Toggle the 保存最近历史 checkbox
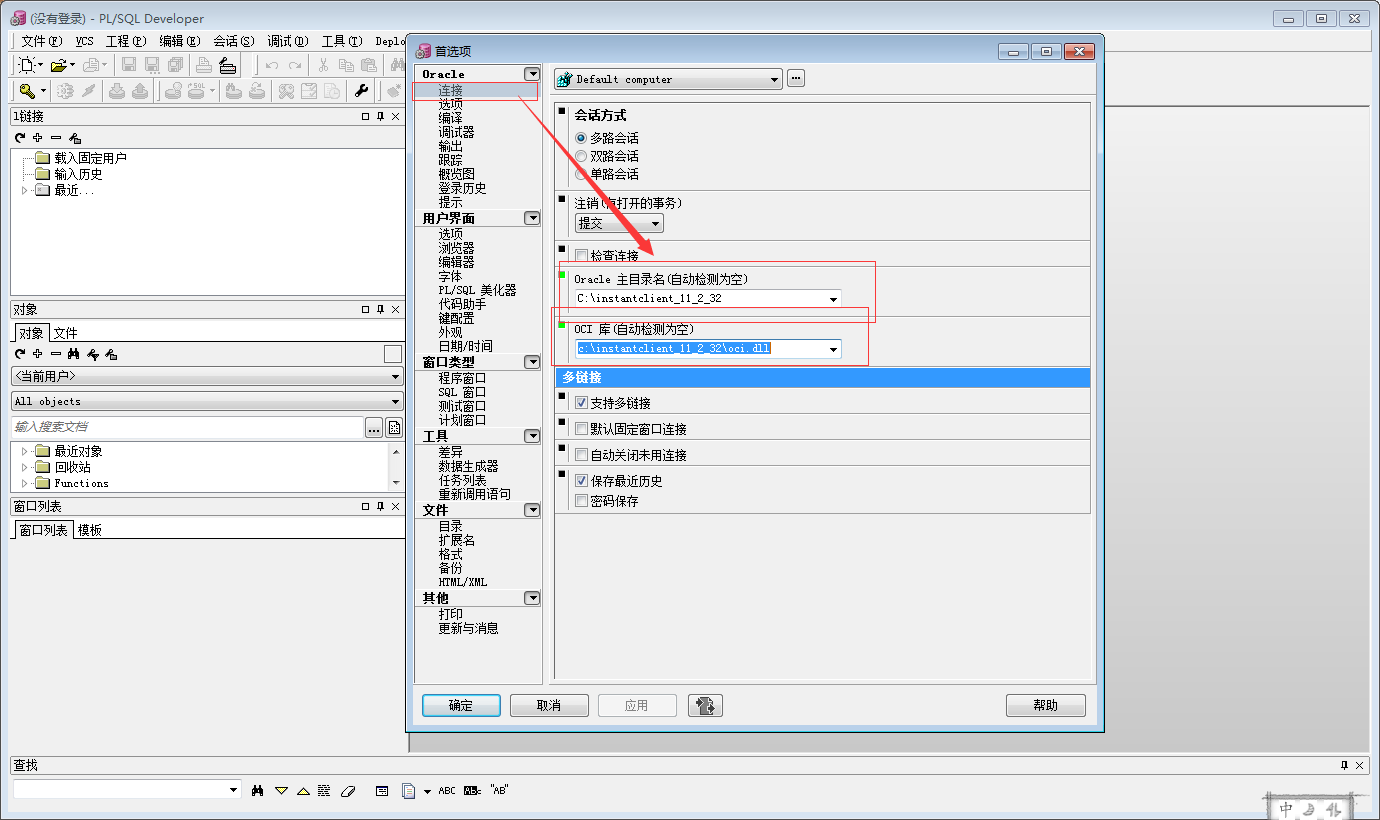The image size is (1380, 820). point(581,481)
